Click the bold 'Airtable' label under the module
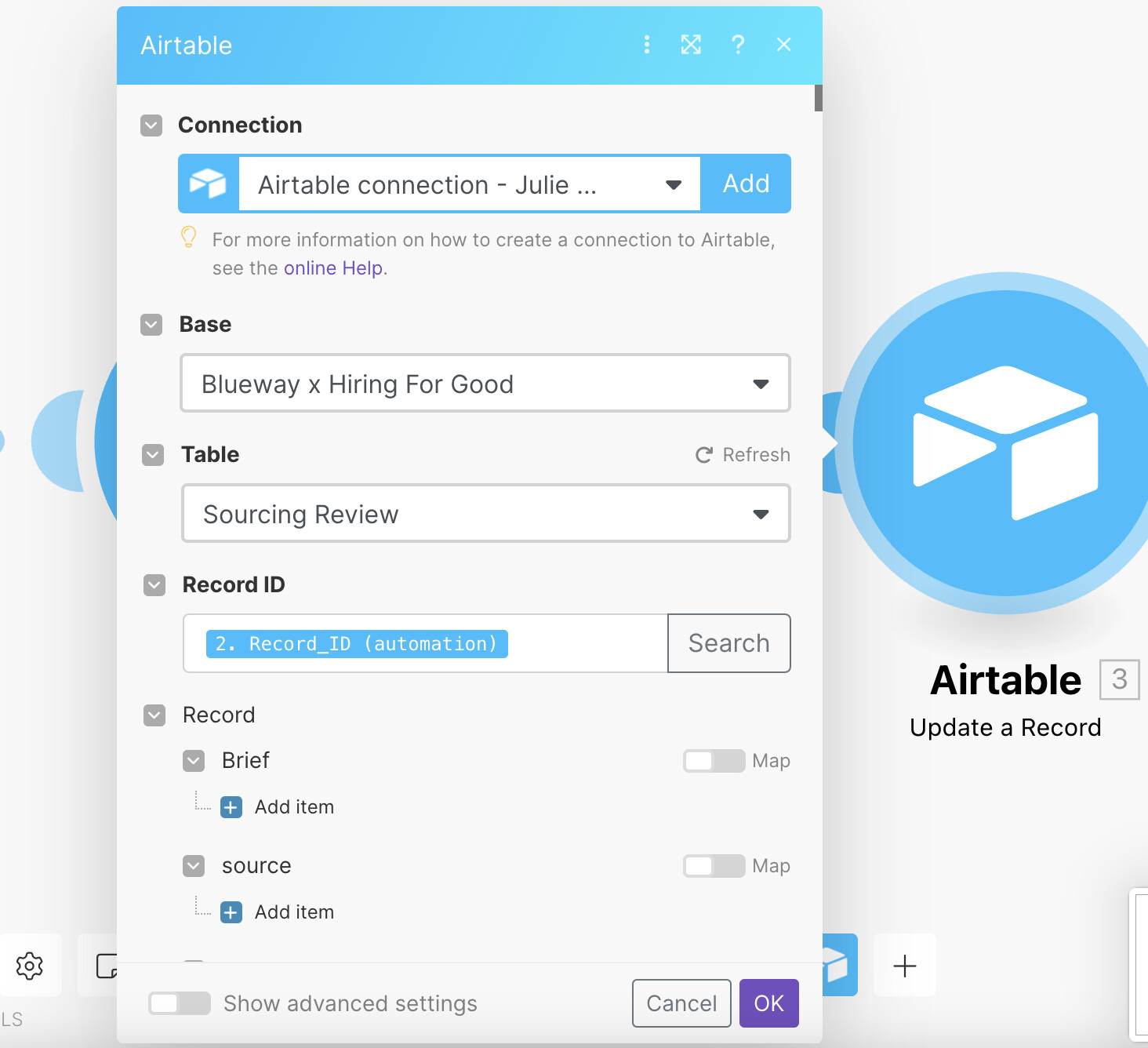 (x=1005, y=680)
